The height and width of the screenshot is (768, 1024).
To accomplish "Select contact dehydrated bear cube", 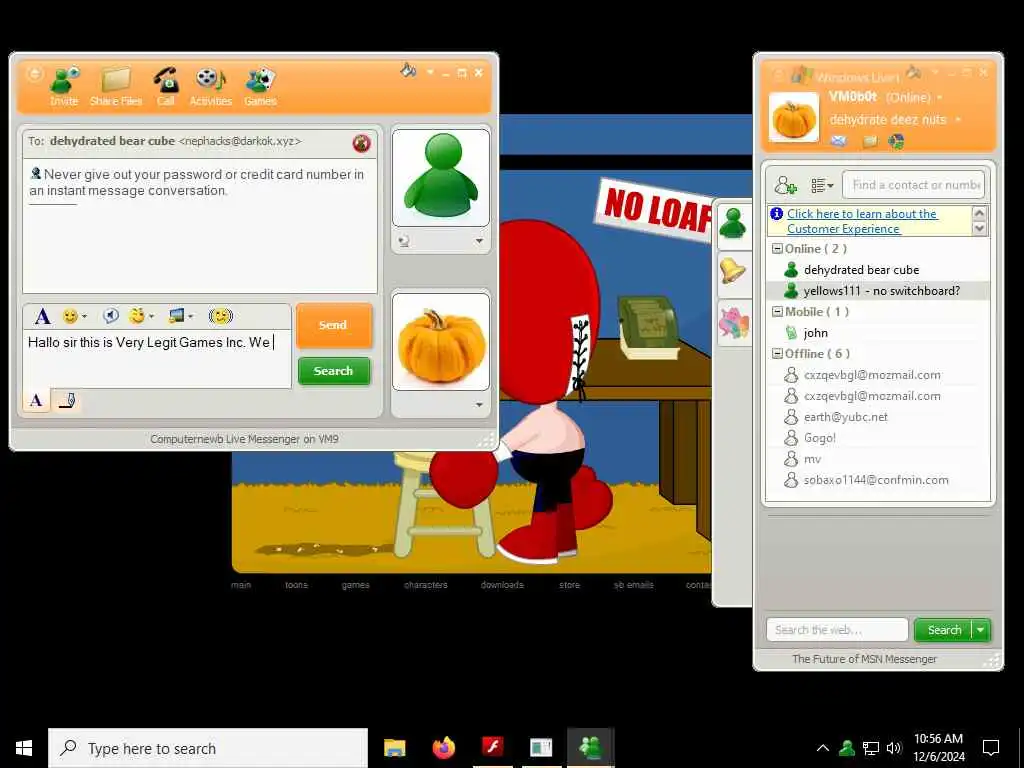I will tap(878, 270).
